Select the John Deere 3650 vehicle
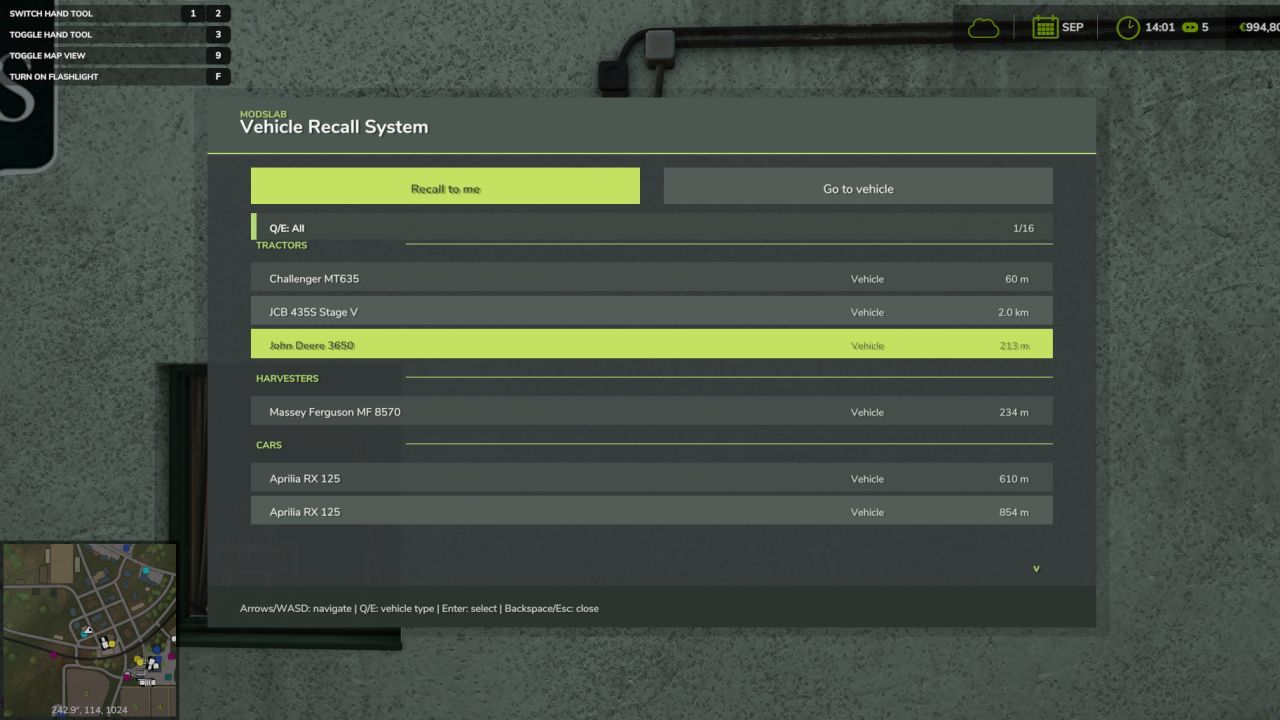Screen dimensions: 1280x720 tap(652, 344)
